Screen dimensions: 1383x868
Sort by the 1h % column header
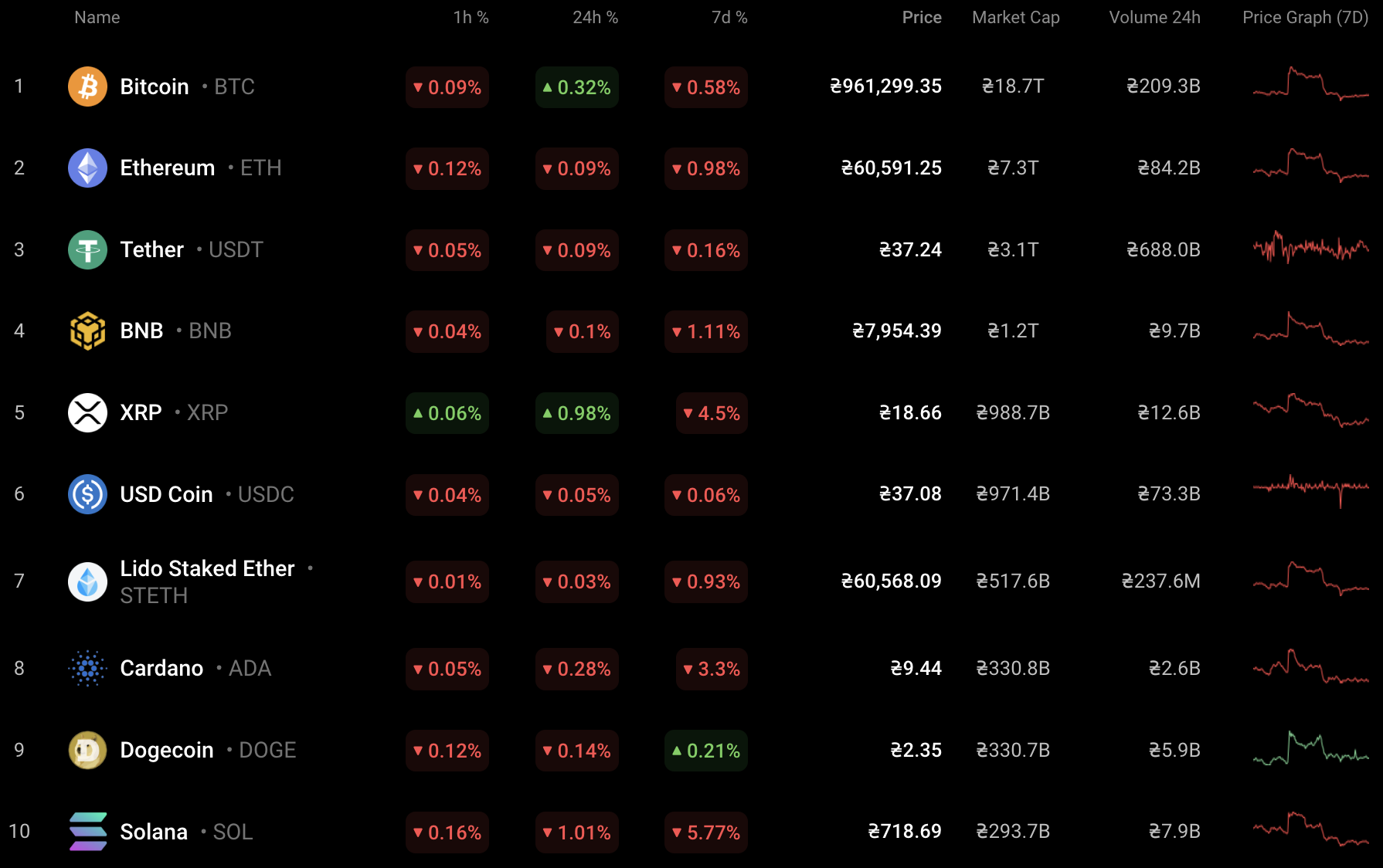(471, 17)
